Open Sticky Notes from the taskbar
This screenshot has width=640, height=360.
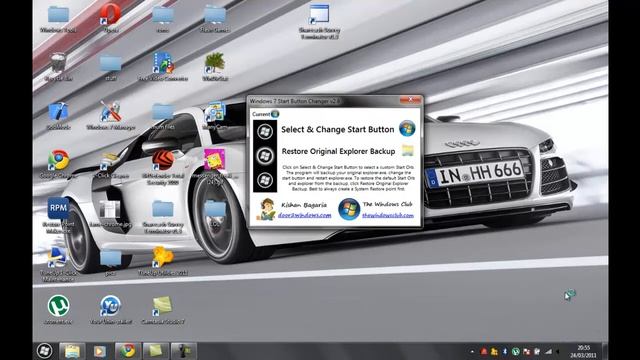[x=155, y=351]
